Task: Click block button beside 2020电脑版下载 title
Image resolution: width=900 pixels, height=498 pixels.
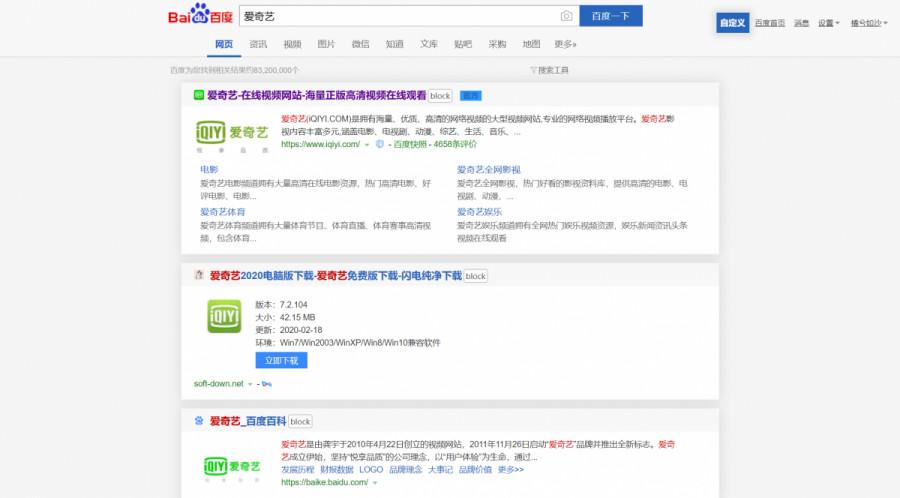Action: (x=476, y=276)
